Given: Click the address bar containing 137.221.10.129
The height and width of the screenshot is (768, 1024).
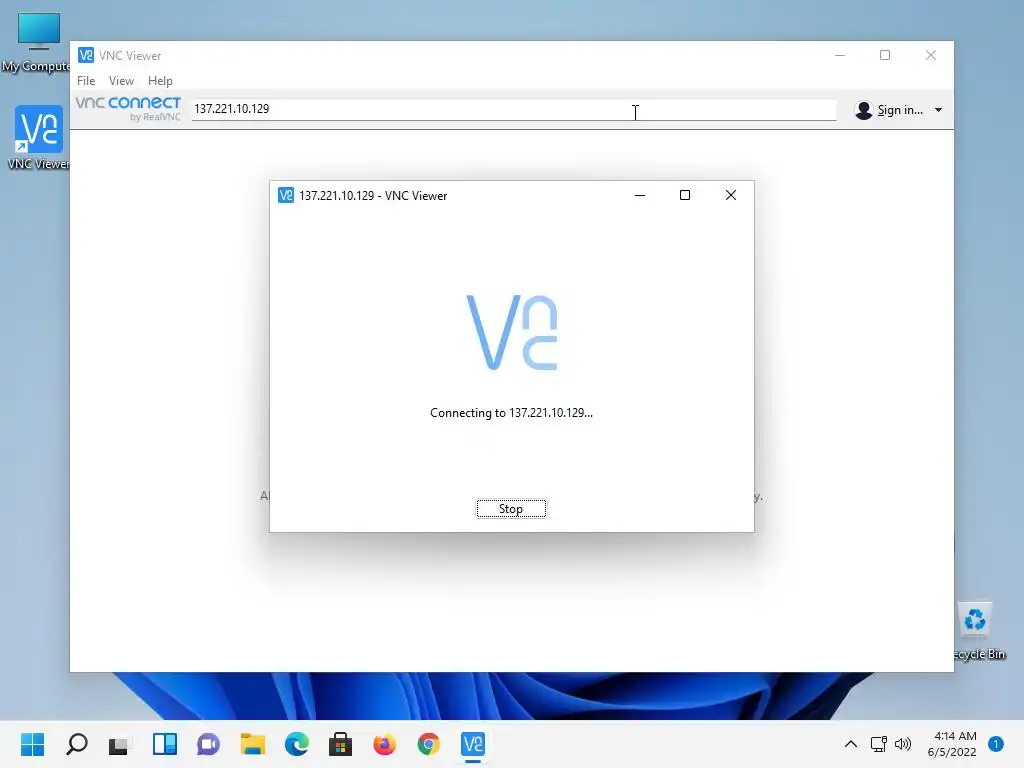Looking at the screenshot, I should tap(513, 109).
